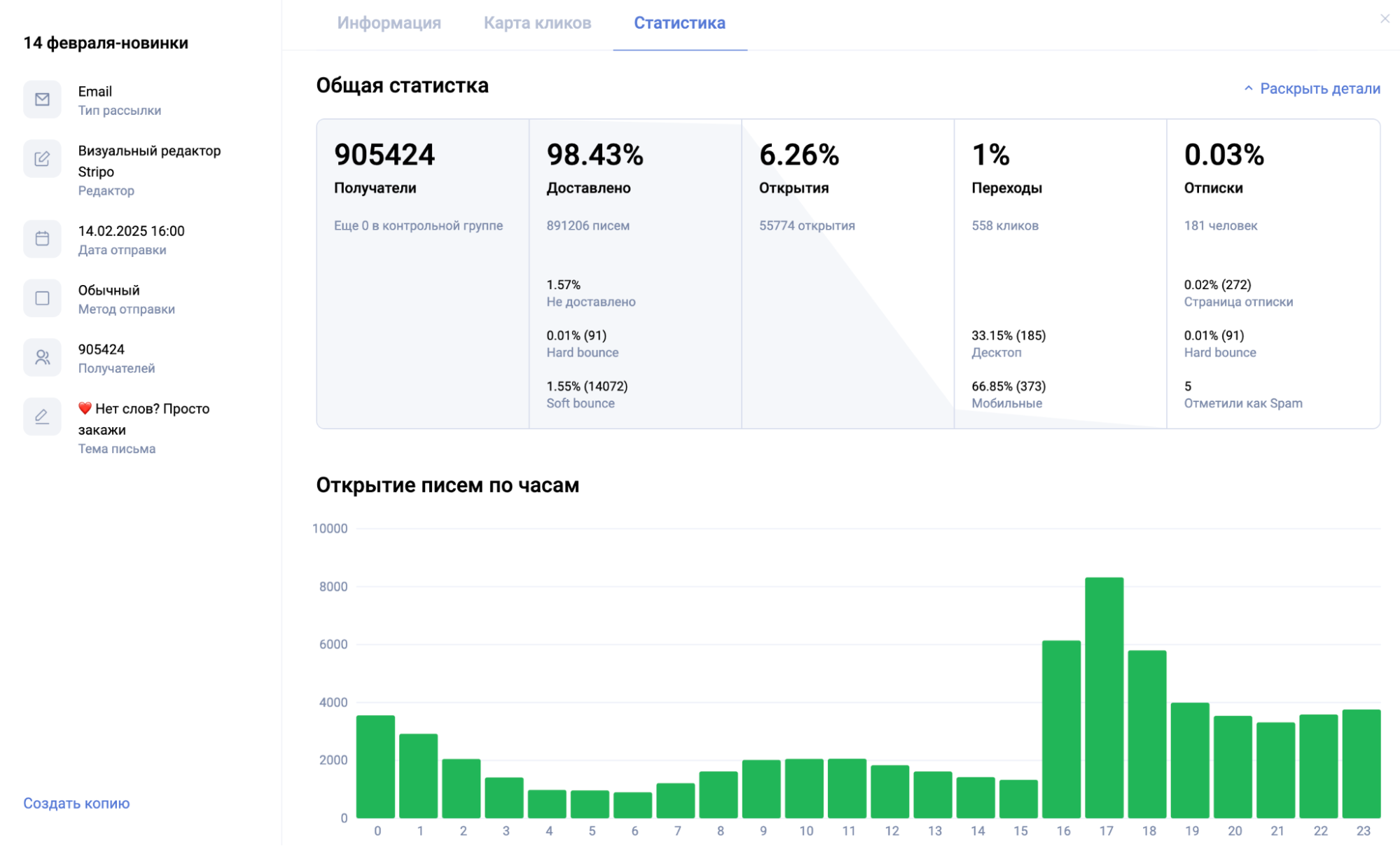Close the panel with X icon

coord(1384,19)
